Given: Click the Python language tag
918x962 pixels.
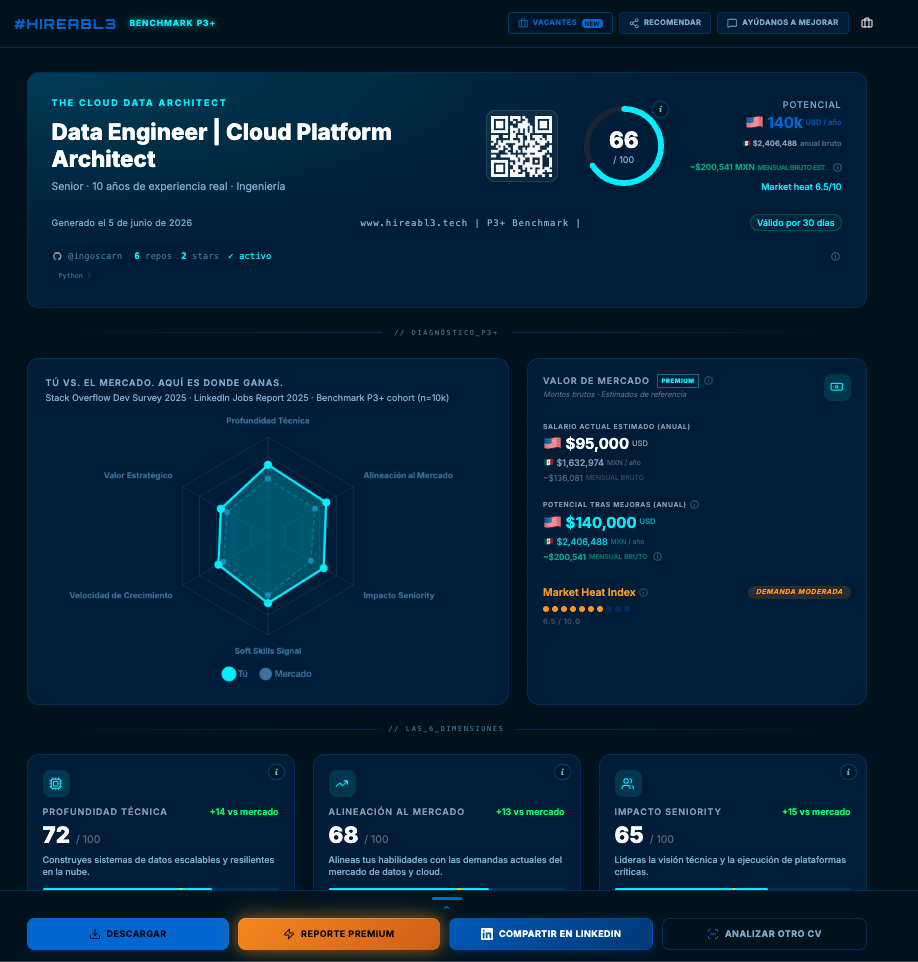Looking at the screenshot, I should (x=74, y=275).
